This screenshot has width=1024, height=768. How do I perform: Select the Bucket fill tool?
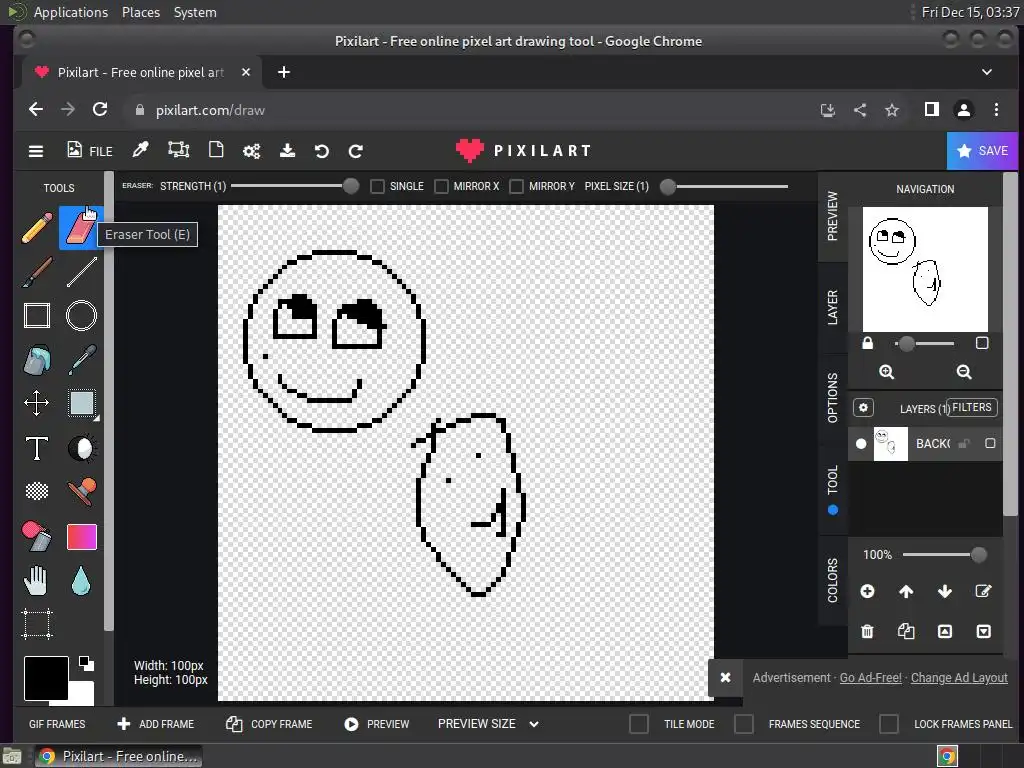37,360
